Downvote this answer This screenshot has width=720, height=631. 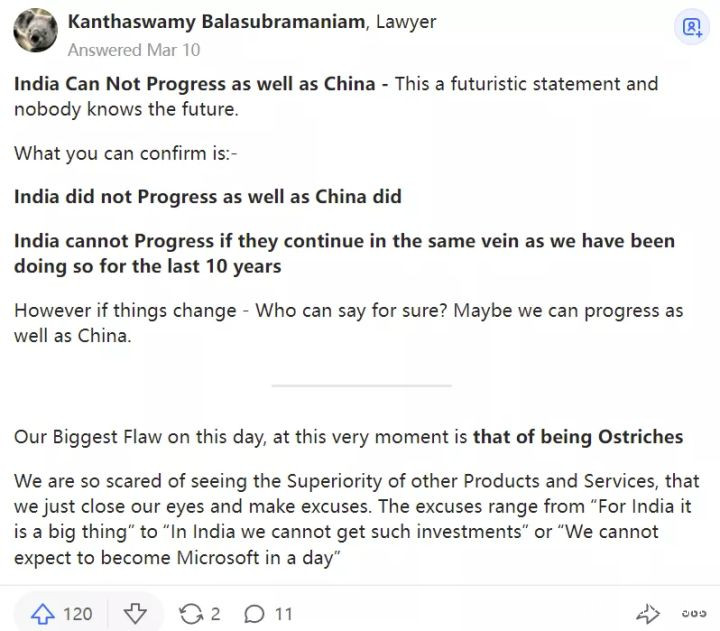point(134,613)
